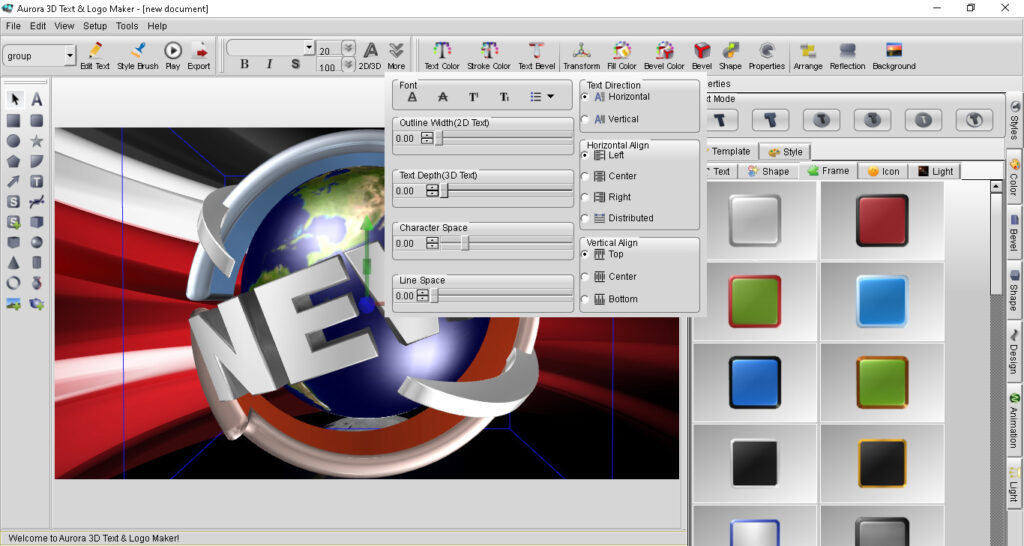This screenshot has width=1024, height=546.
Task: Open the Background tool
Action: (x=894, y=56)
